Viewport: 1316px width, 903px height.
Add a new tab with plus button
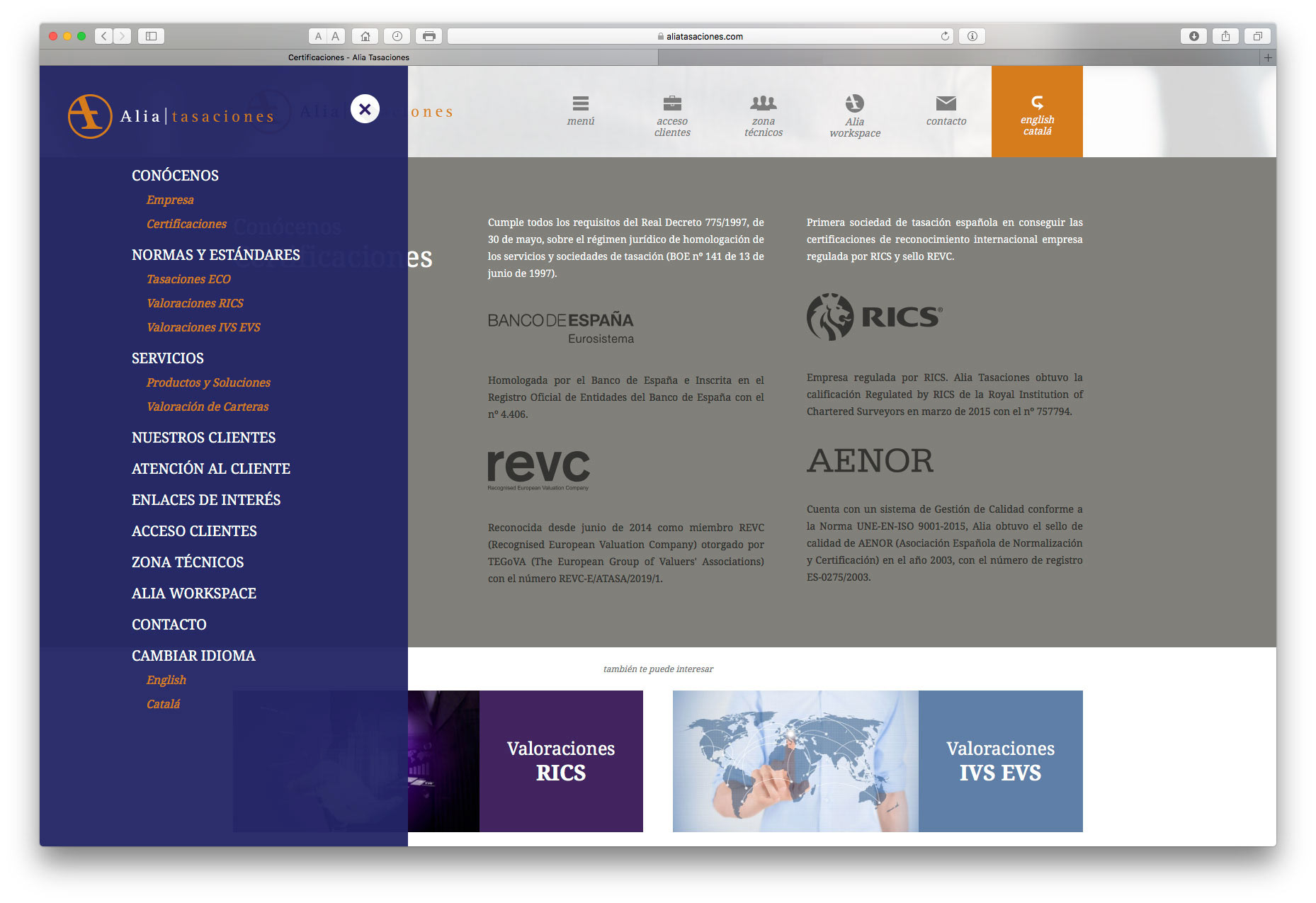click(1268, 57)
